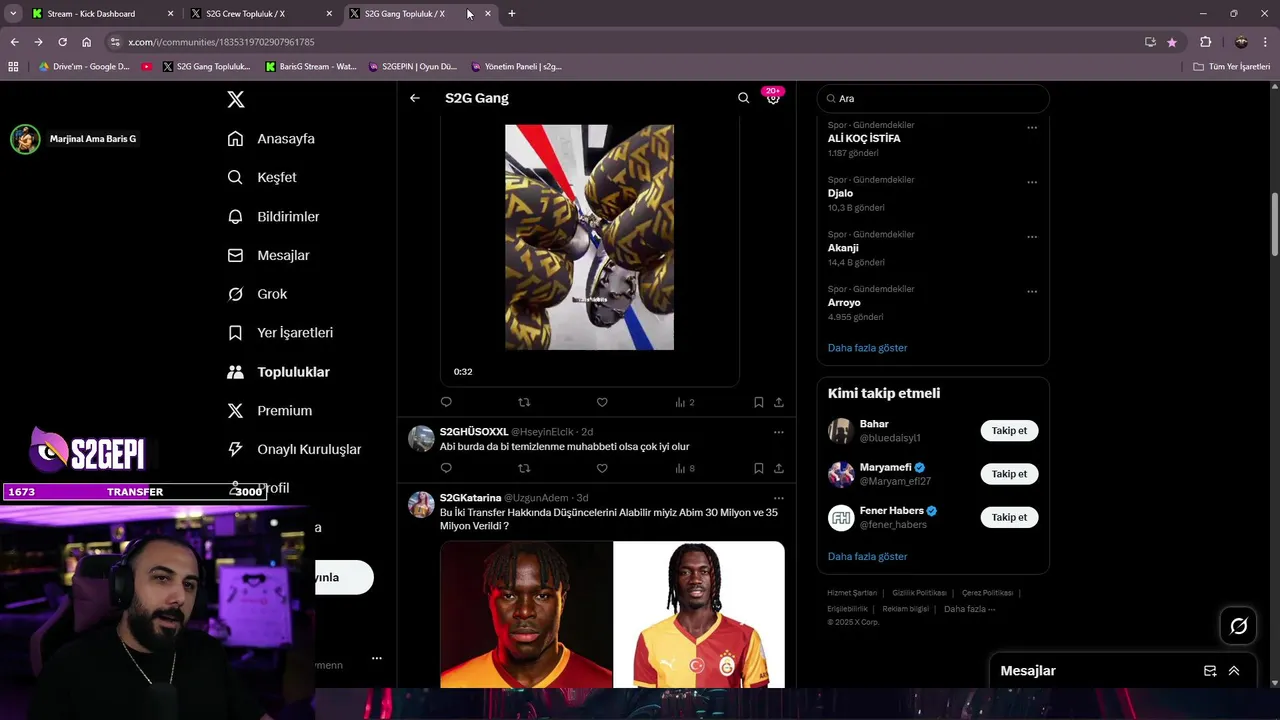Expand the Mesajlar drawer
This screenshot has height=720, width=1280.
pos(1234,671)
